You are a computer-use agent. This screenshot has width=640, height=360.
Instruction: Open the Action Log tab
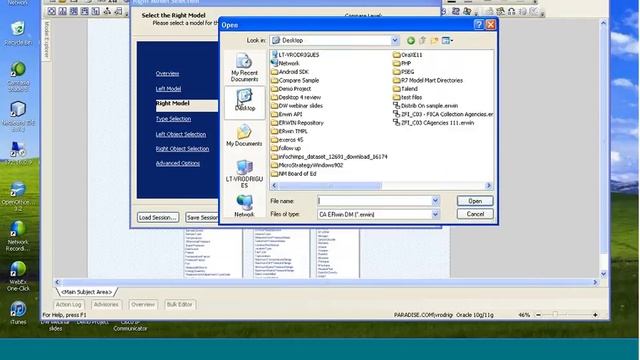coord(69,304)
